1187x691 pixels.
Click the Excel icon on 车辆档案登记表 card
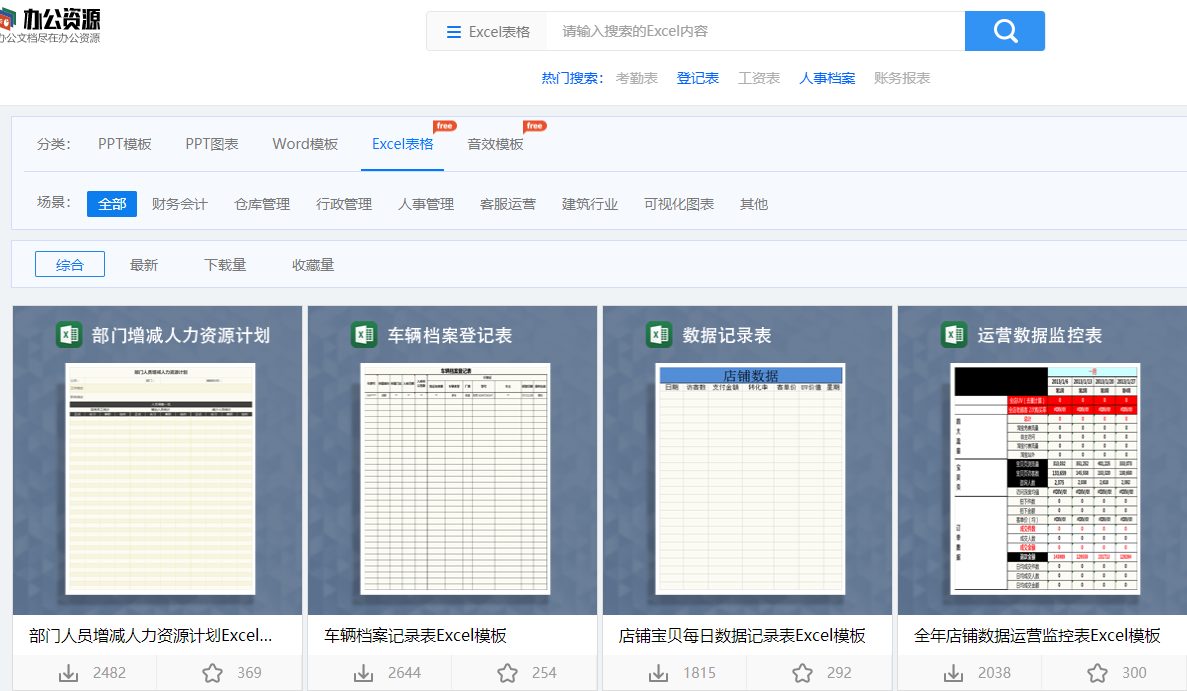pos(364,335)
